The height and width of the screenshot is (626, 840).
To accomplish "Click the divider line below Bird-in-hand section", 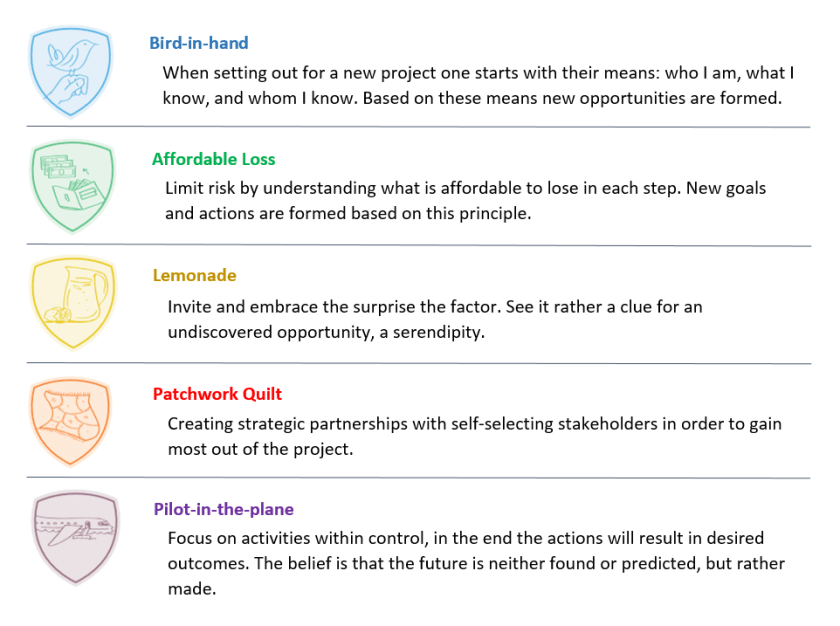I will (x=418, y=127).
